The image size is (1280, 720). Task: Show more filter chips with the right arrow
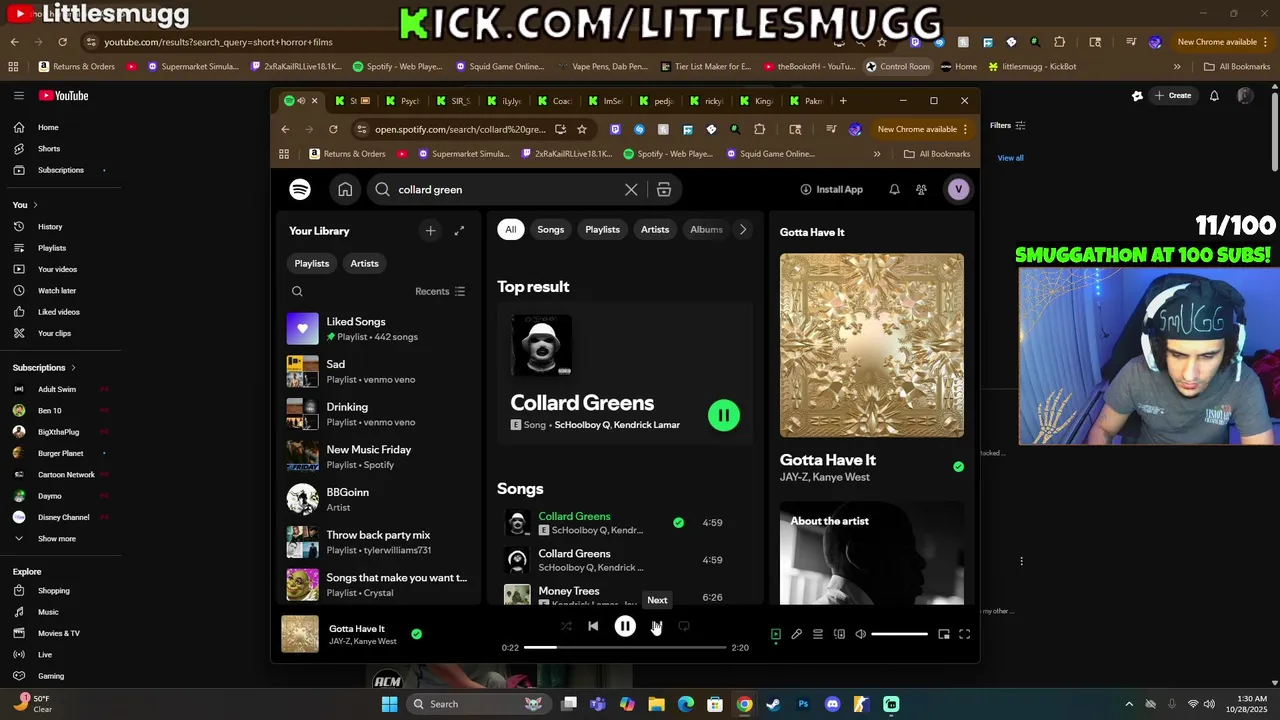742,229
